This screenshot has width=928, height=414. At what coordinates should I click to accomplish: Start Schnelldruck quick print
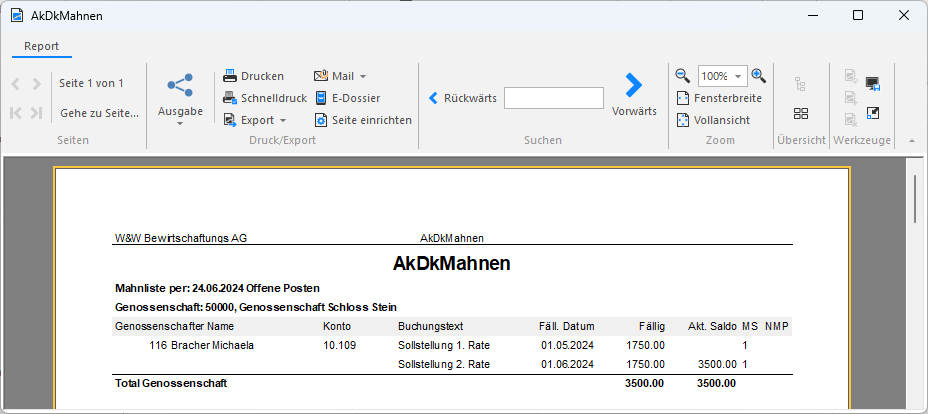point(265,98)
